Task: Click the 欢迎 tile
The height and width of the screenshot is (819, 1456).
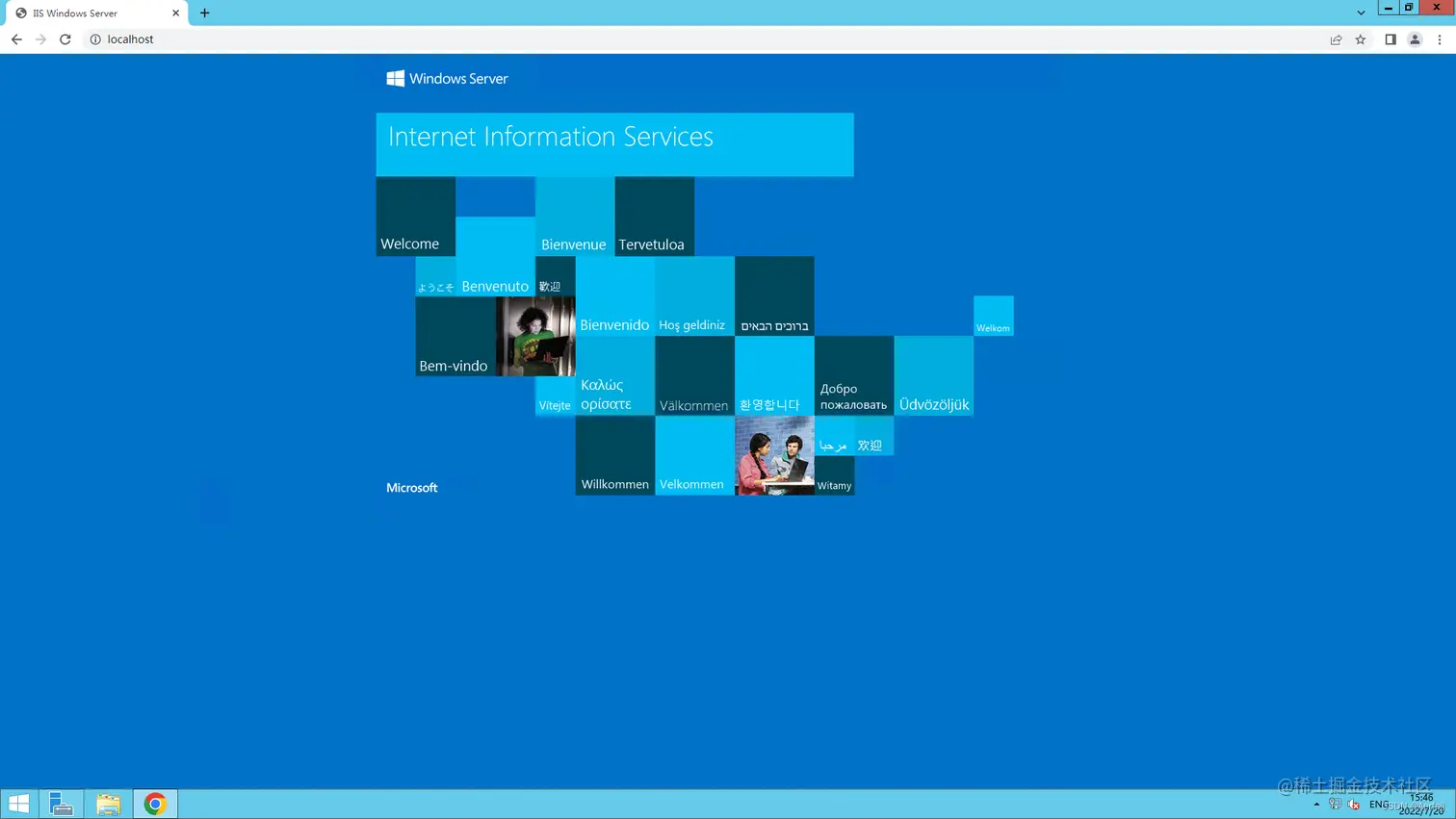Action: [874, 436]
